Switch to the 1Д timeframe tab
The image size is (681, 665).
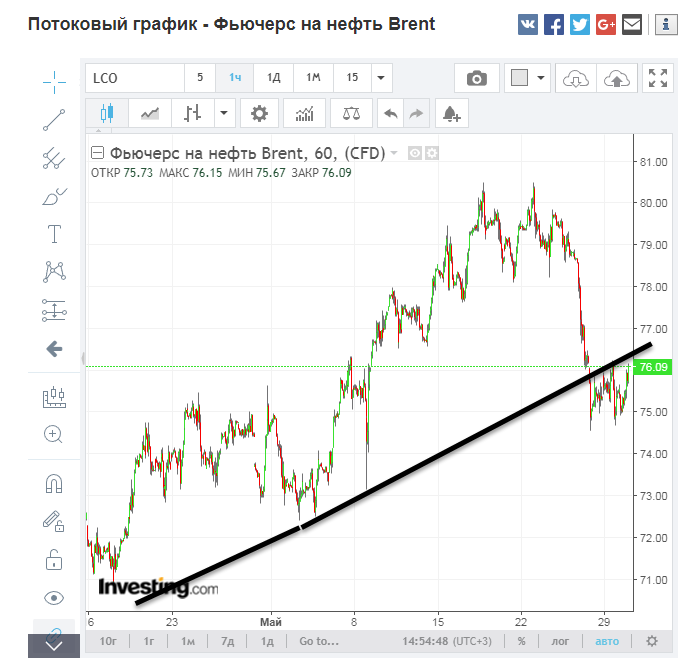[x=272, y=78]
